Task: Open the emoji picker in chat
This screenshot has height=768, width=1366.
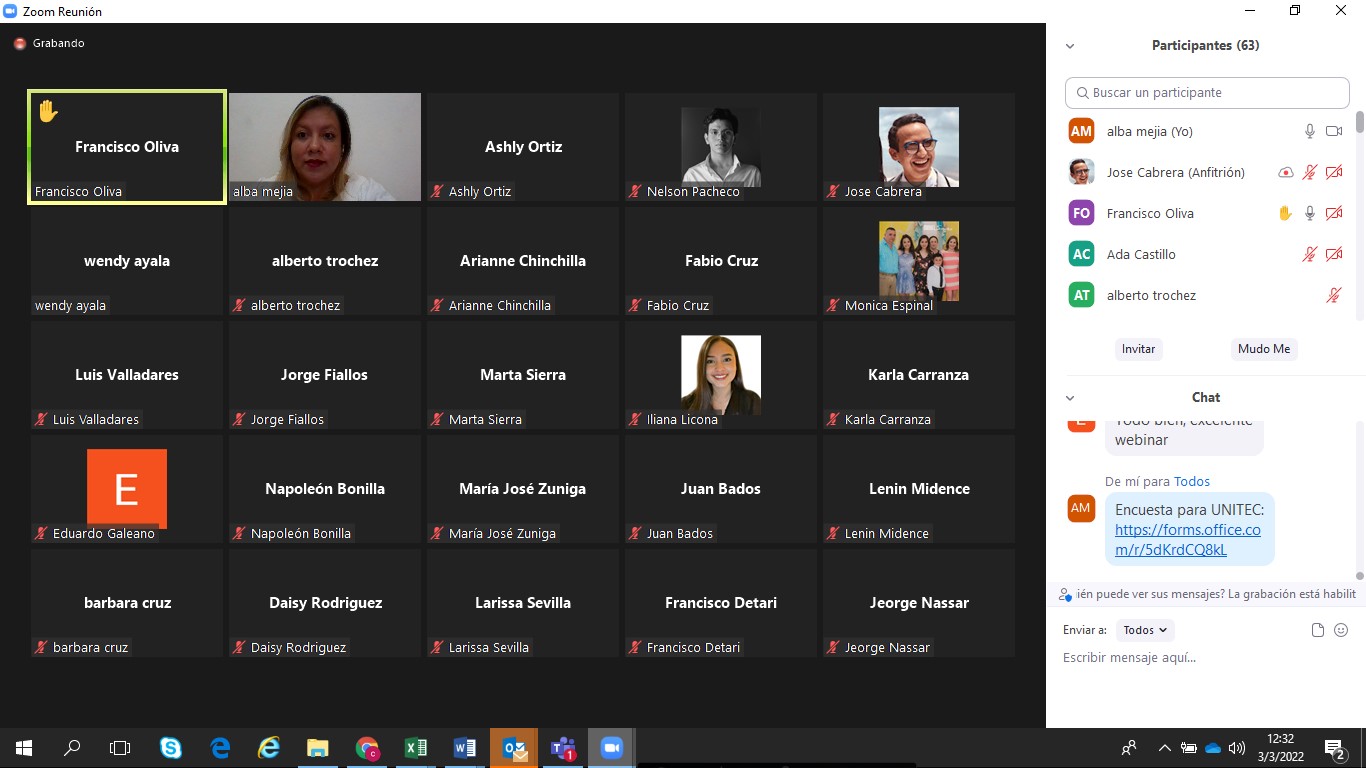Action: (x=1341, y=630)
